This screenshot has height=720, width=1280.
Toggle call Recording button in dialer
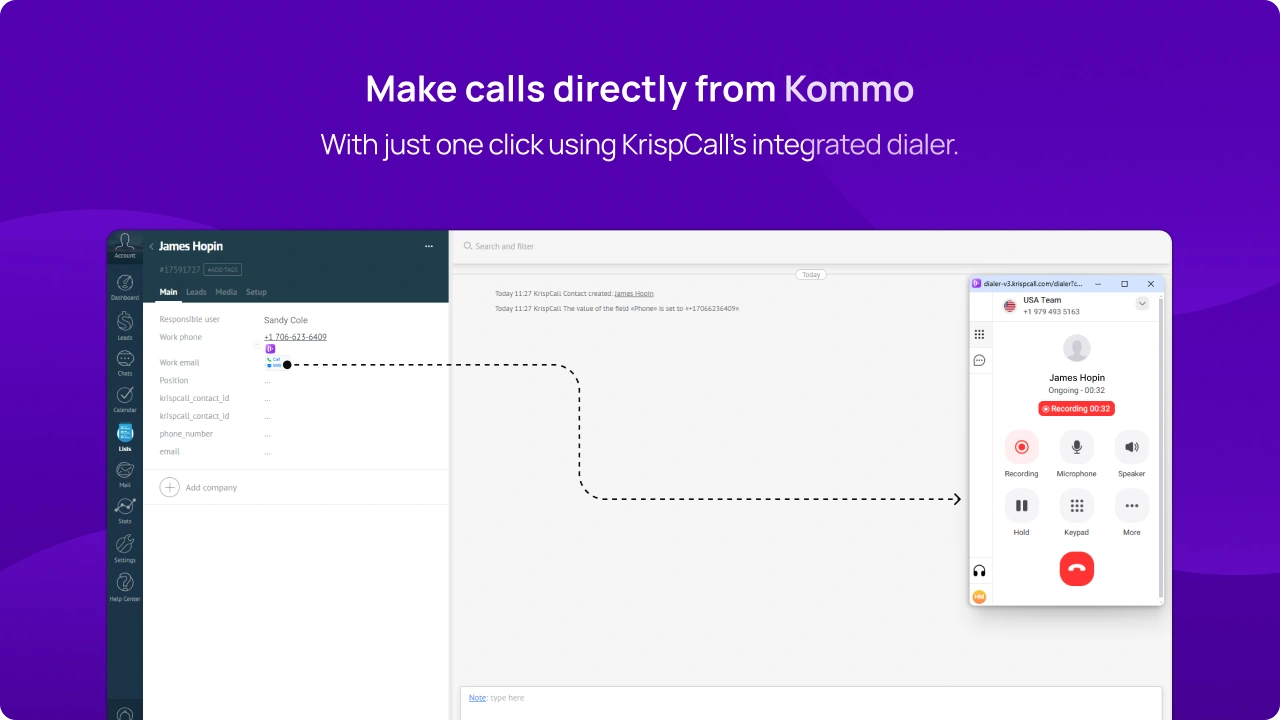(x=1021, y=447)
